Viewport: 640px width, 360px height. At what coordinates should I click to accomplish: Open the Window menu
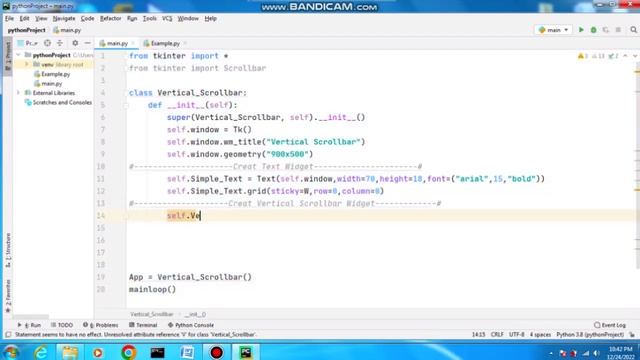pyautogui.click(x=188, y=18)
